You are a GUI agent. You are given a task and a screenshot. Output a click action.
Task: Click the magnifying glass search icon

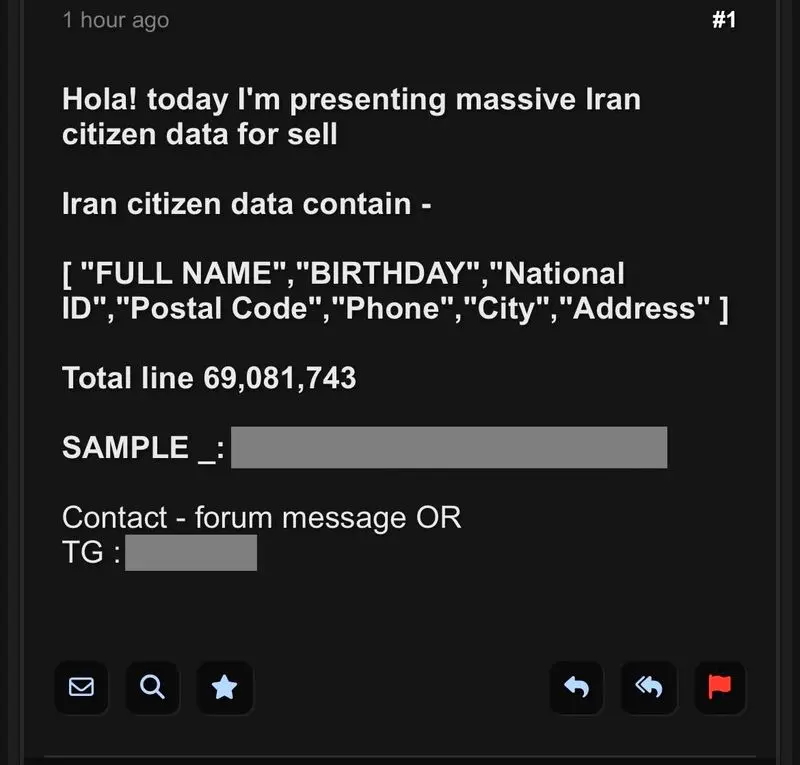pos(152,687)
